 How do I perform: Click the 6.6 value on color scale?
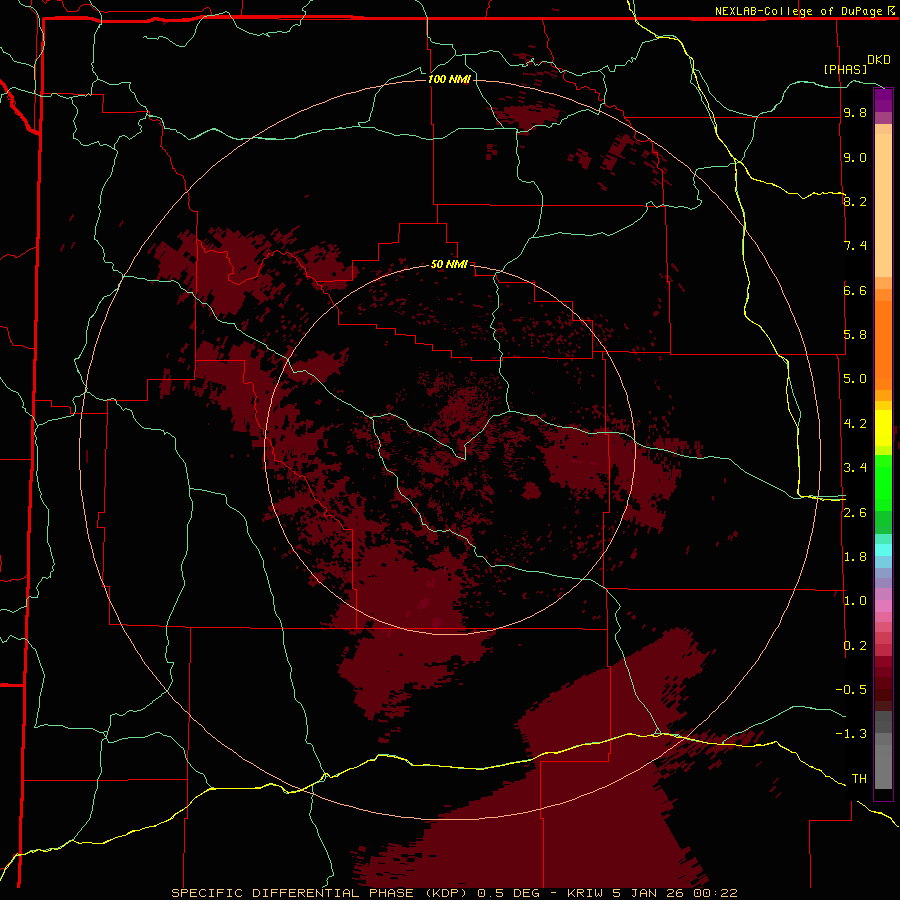coord(855,290)
